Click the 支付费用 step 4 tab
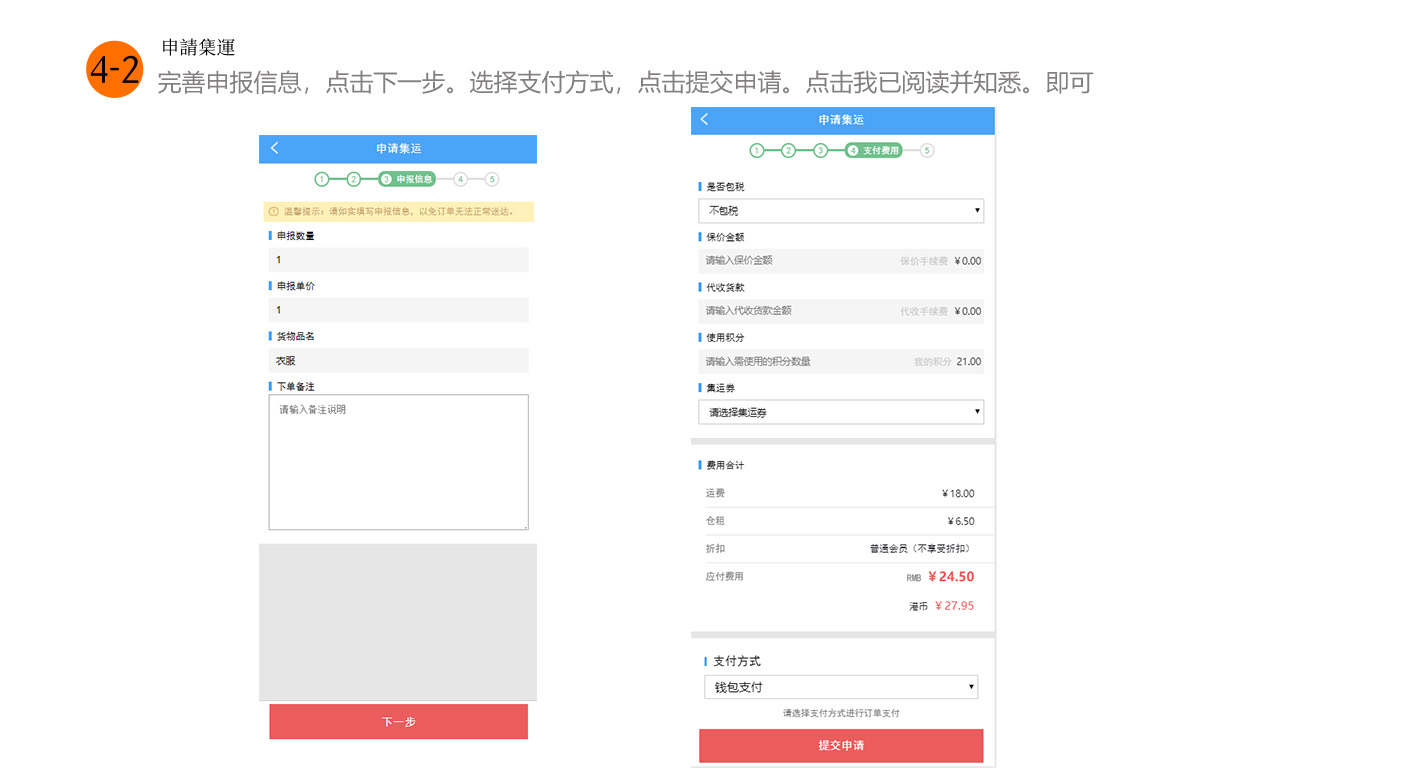The height and width of the screenshot is (768, 1417). 873,151
